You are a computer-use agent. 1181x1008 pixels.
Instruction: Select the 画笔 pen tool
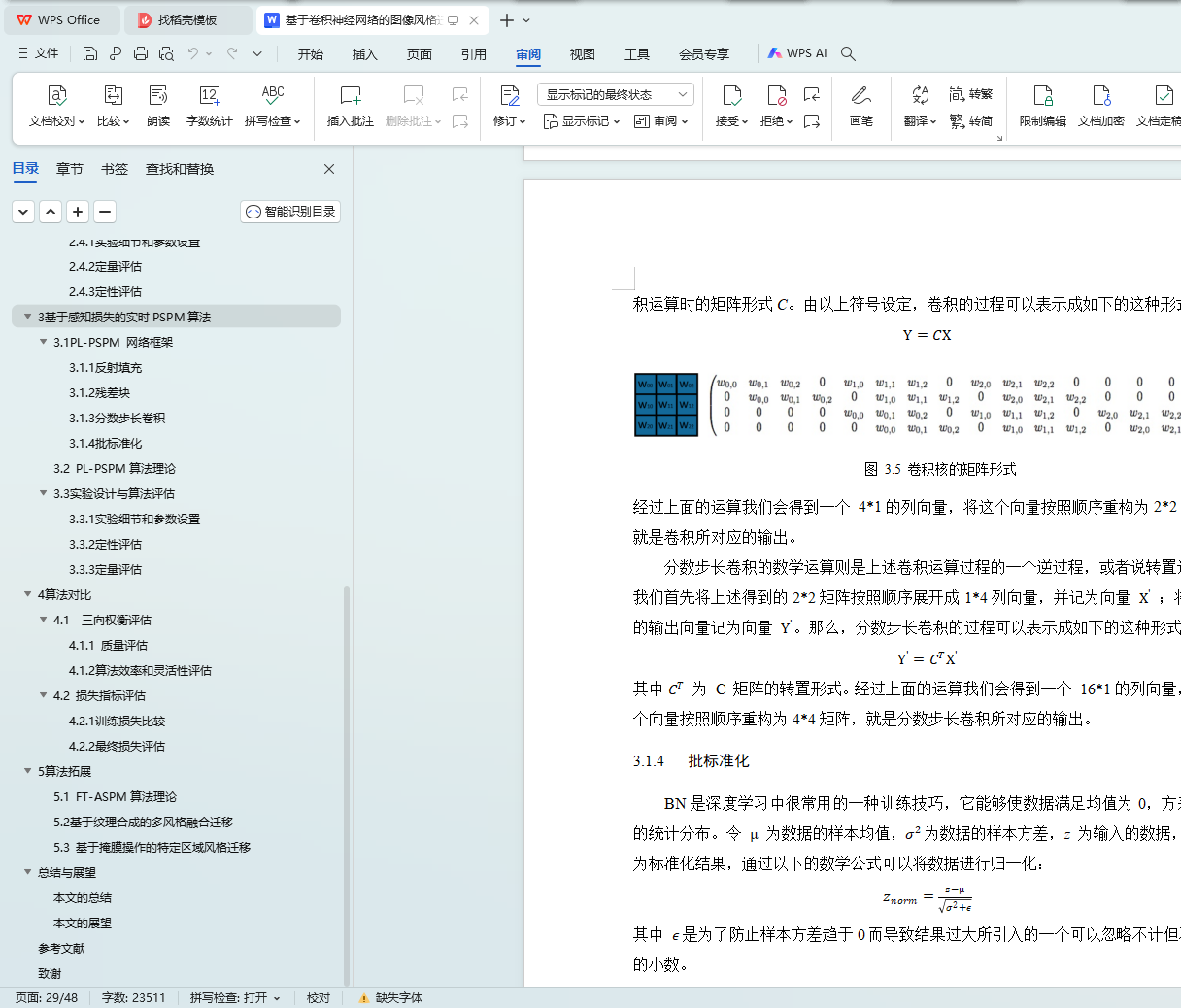click(x=861, y=106)
